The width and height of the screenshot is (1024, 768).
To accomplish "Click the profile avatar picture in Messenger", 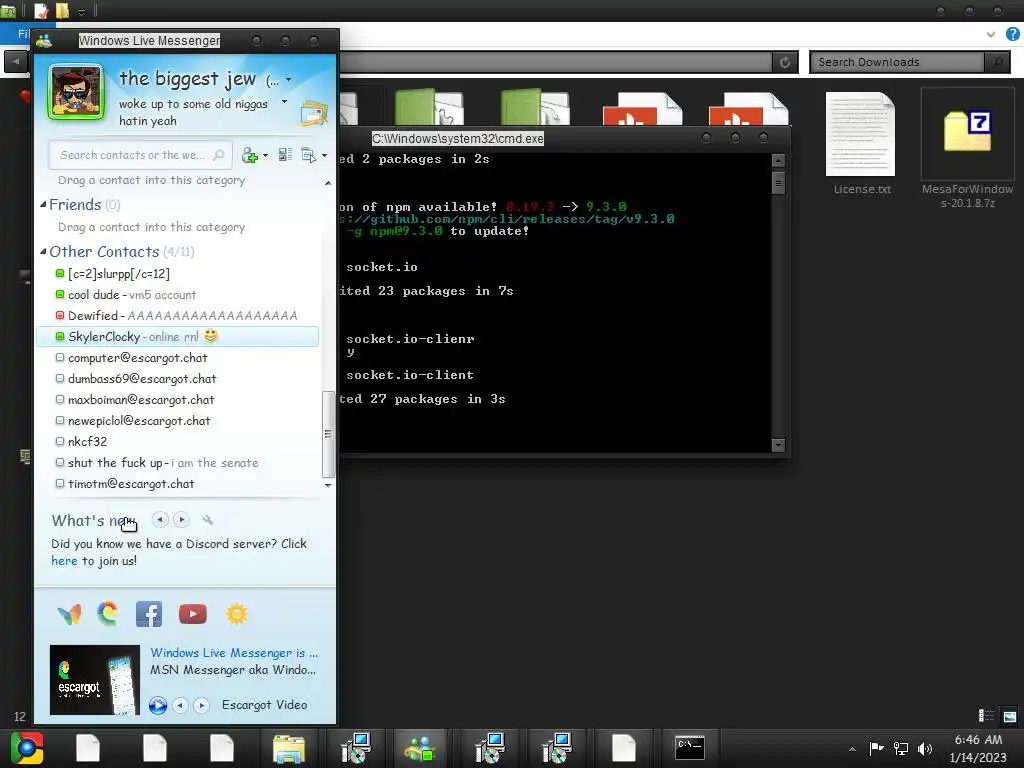I will (x=76, y=92).
